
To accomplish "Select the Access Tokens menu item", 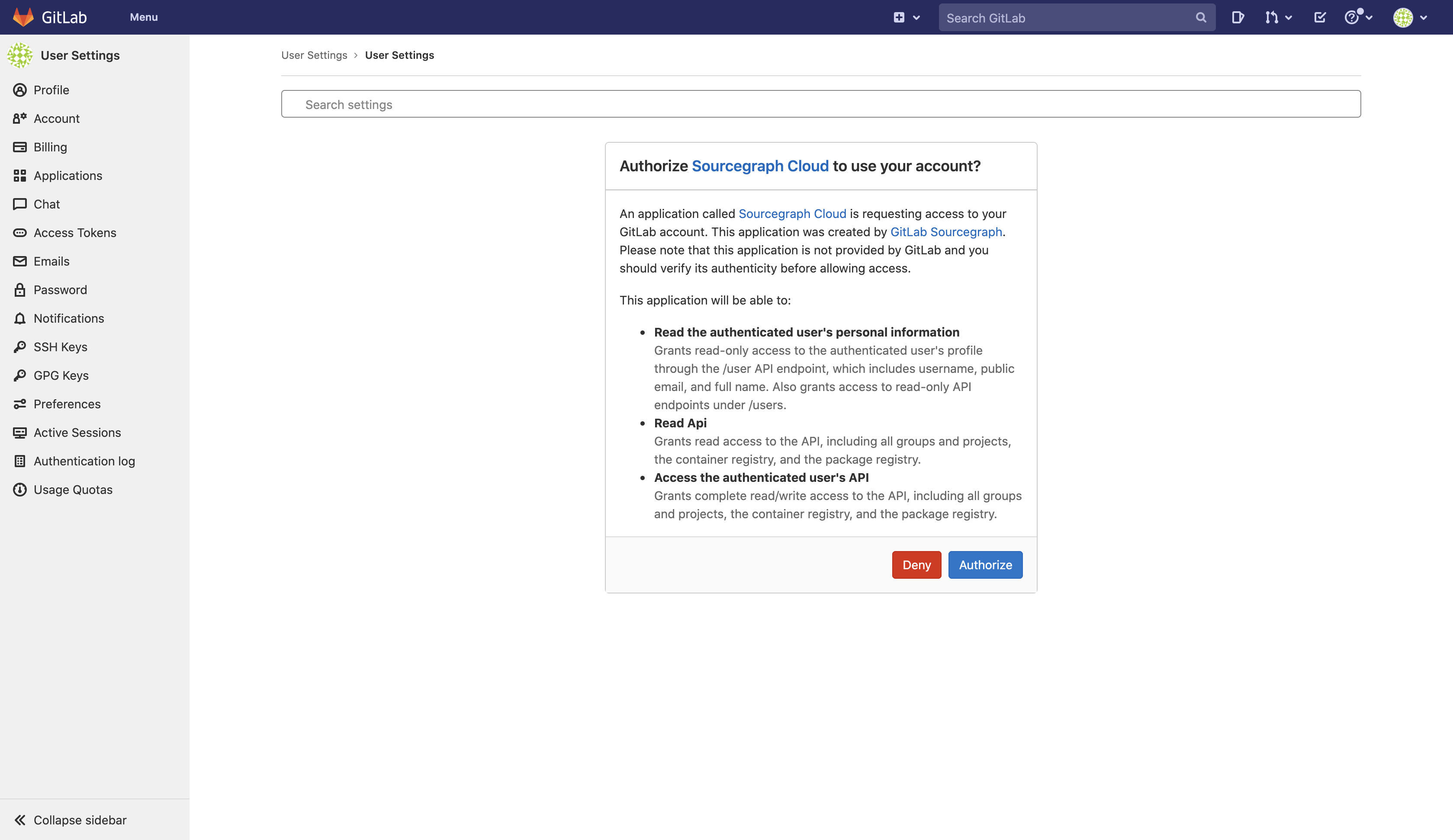I will pyautogui.click(x=74, y=232).
